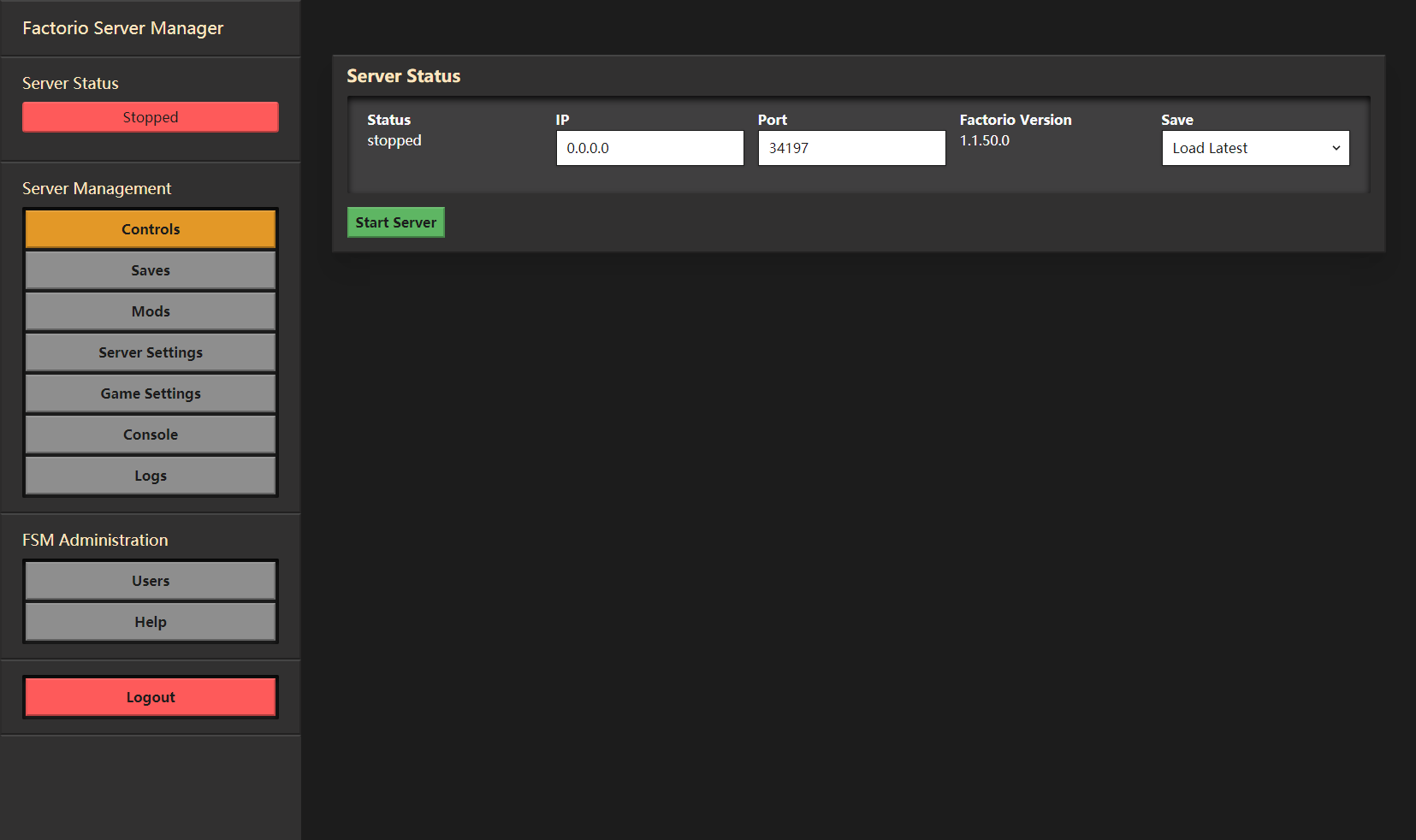Image resolution: width=1416 pixels, height=840 pixels.
Task: View the Logs page
Action: point(151,476)
